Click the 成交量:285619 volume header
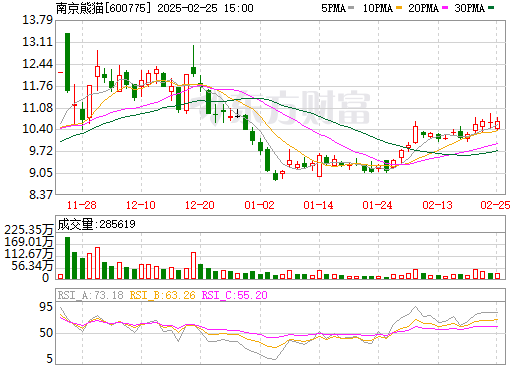520x365 pixels. [x=96, y=224]
